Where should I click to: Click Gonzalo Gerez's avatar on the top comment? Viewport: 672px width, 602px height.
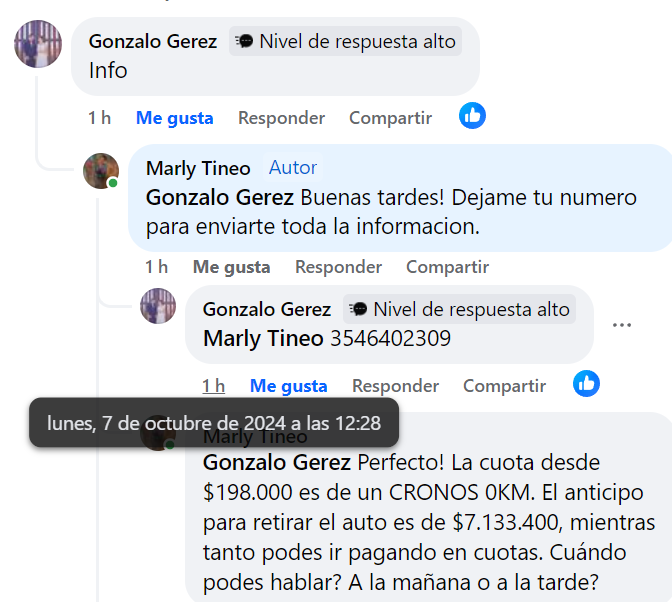click(x=38, y=43)
